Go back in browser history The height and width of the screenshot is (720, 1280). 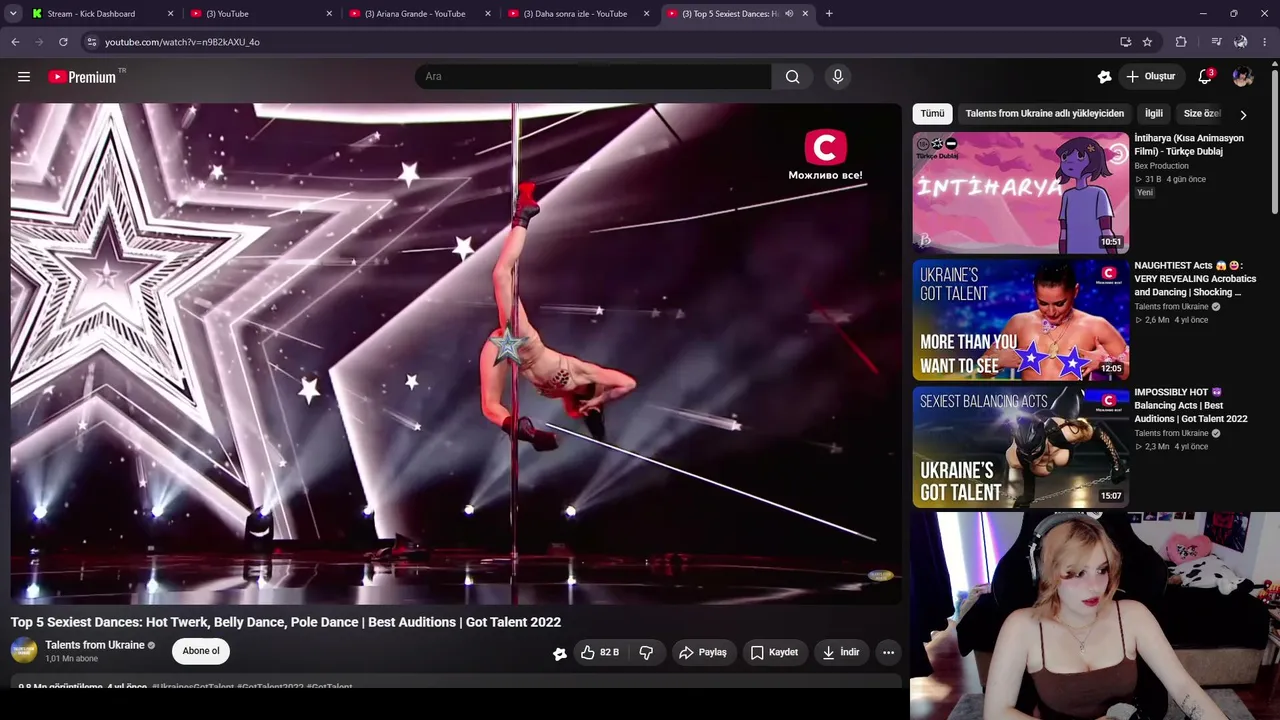pyautogui.click(x=15, y=42)
